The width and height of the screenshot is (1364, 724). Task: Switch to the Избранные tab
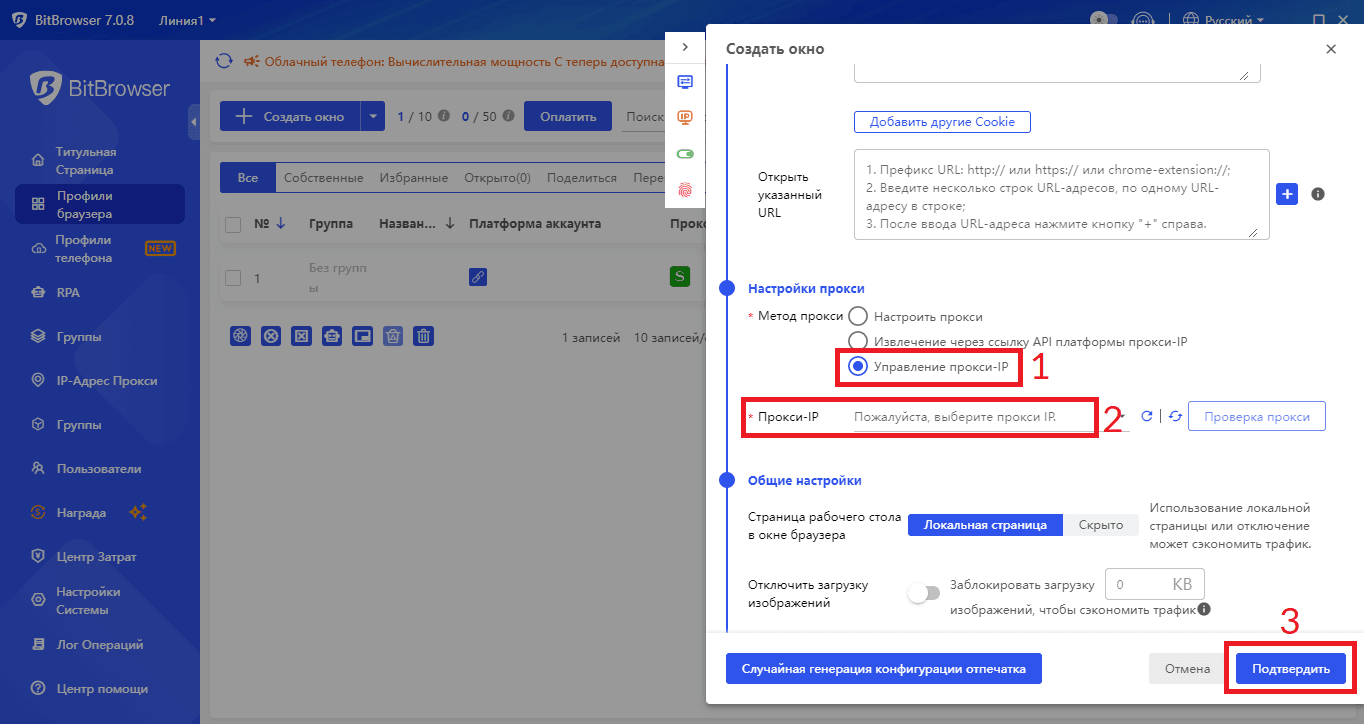[413, 178]
